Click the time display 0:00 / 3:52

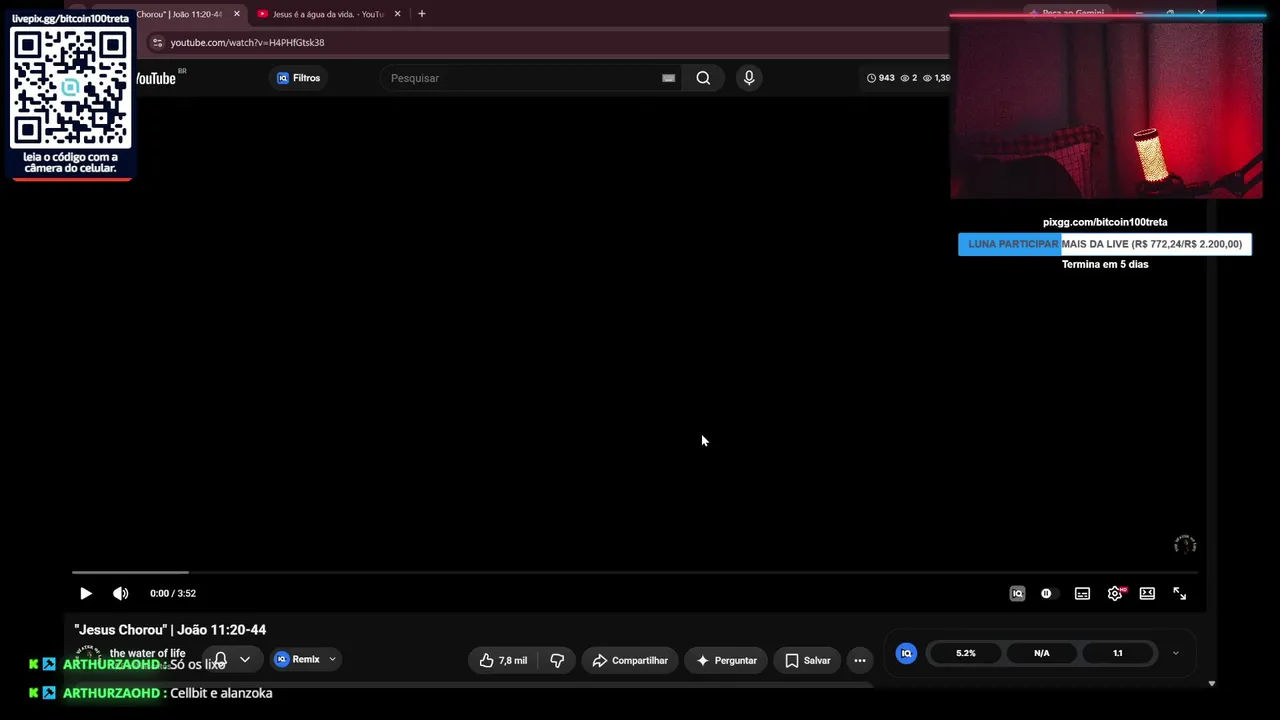pos(173,593)
